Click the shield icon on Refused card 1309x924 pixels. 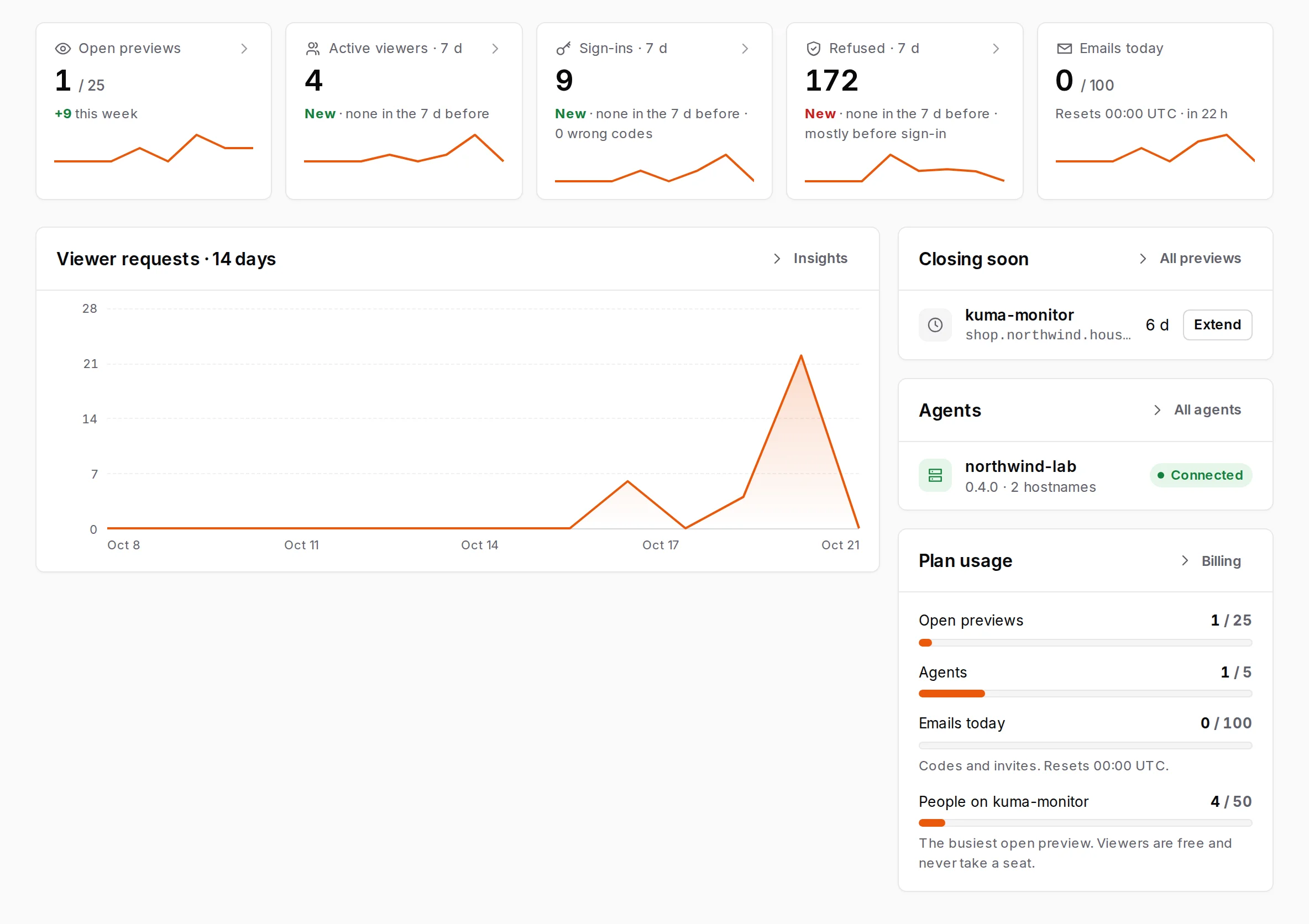(x=814, y=49)
